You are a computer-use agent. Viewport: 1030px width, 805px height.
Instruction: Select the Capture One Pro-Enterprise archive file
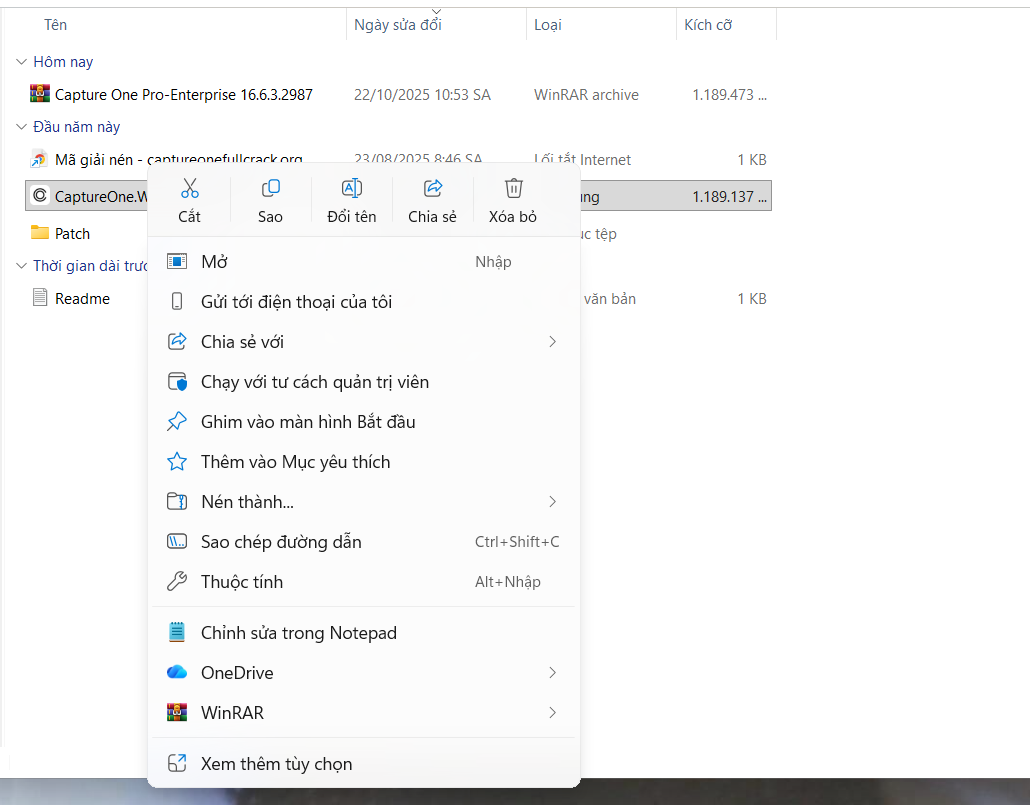183,95
